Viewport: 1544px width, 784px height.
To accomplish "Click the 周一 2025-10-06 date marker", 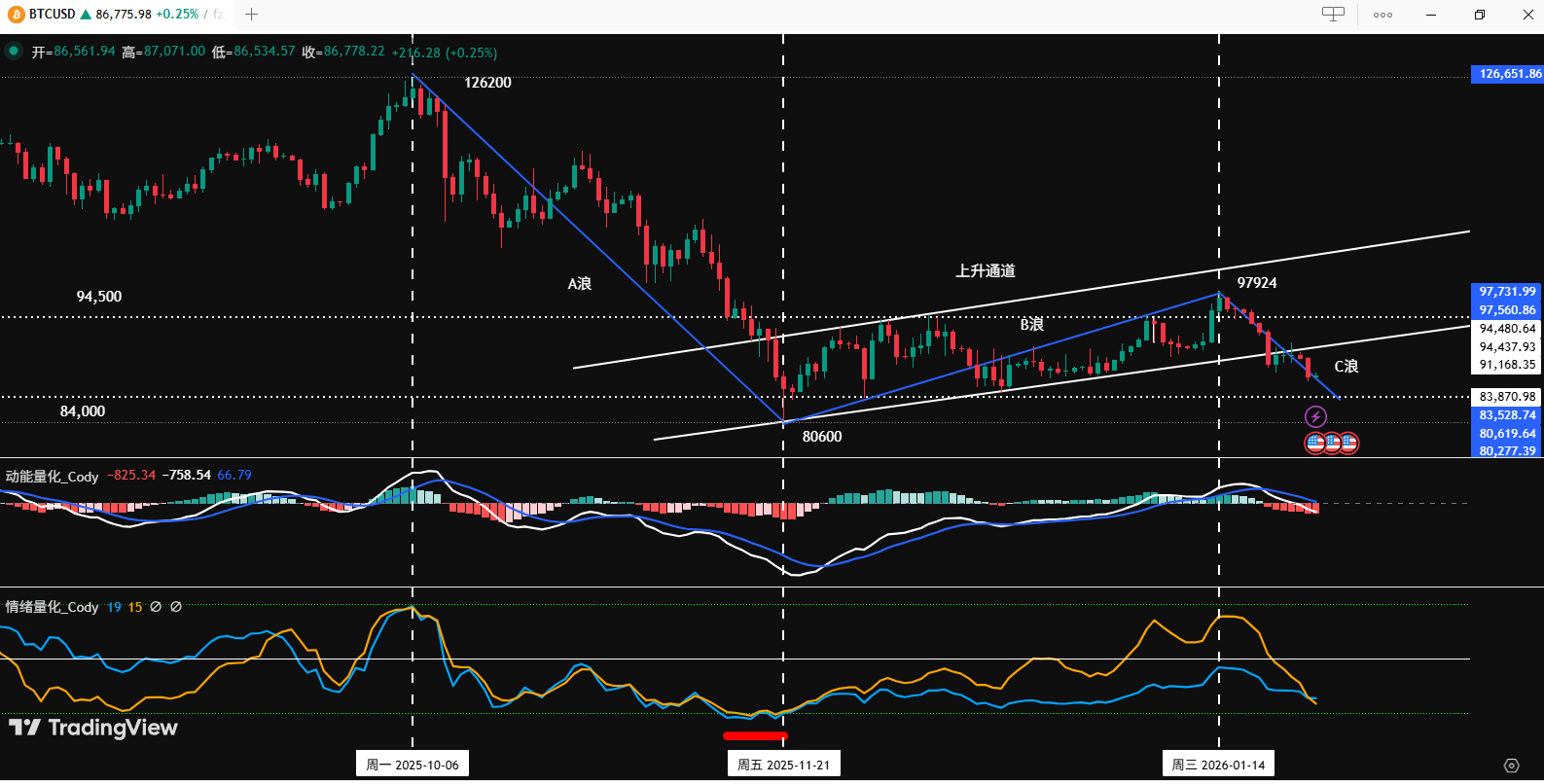I will 413,765.
